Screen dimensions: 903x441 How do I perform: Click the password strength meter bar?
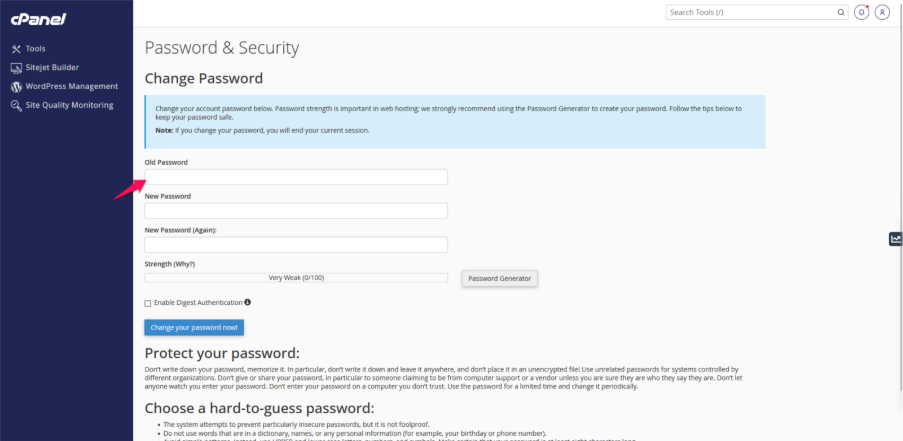[x=296, y=278]
